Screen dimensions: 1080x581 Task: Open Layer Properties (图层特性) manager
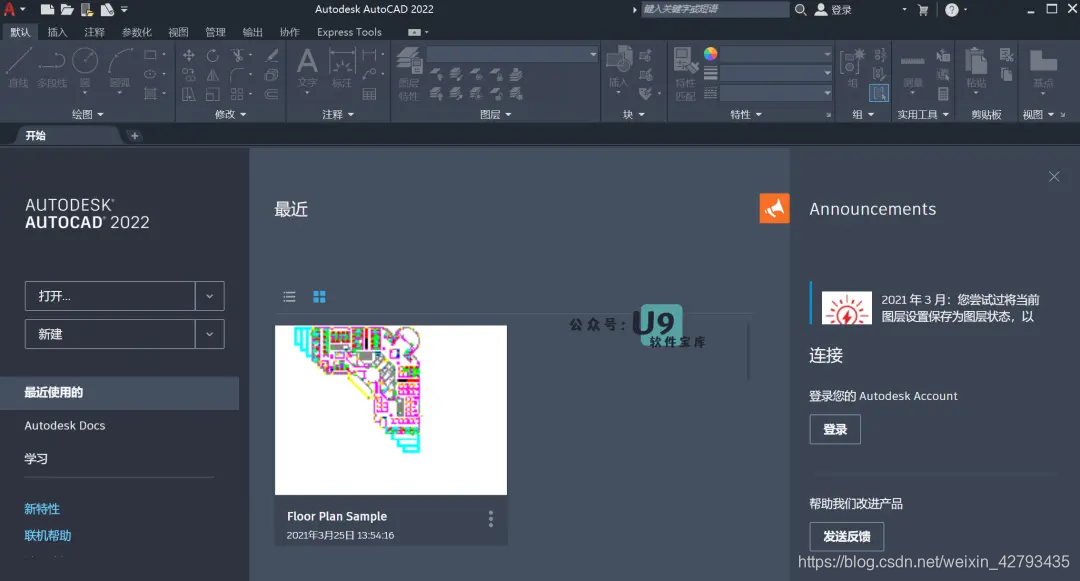point(409,74)
